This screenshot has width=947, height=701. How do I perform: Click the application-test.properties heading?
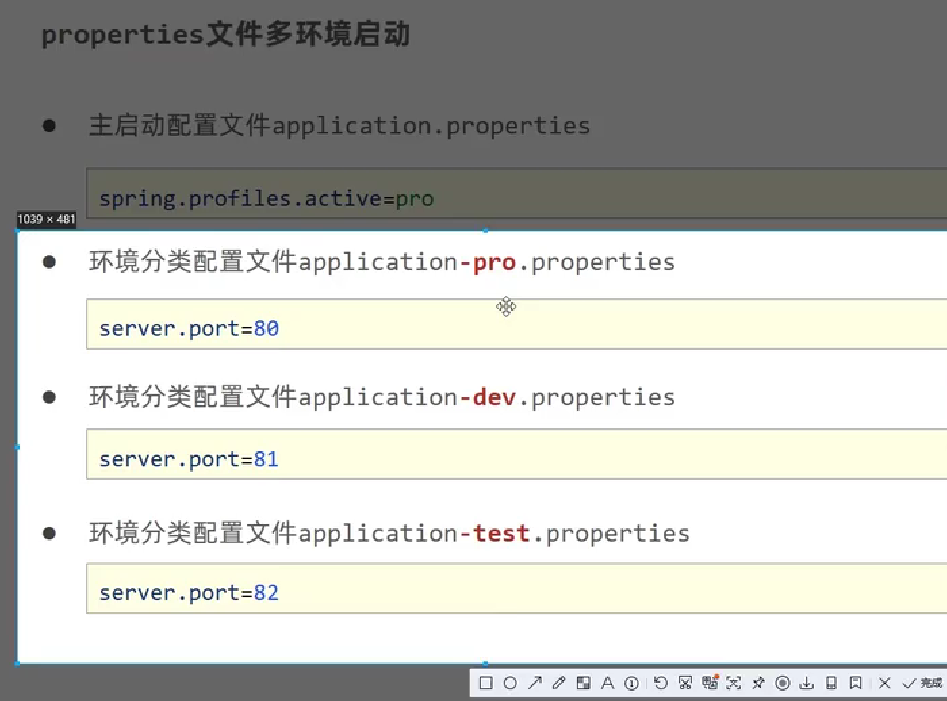(x=390, y=533)
